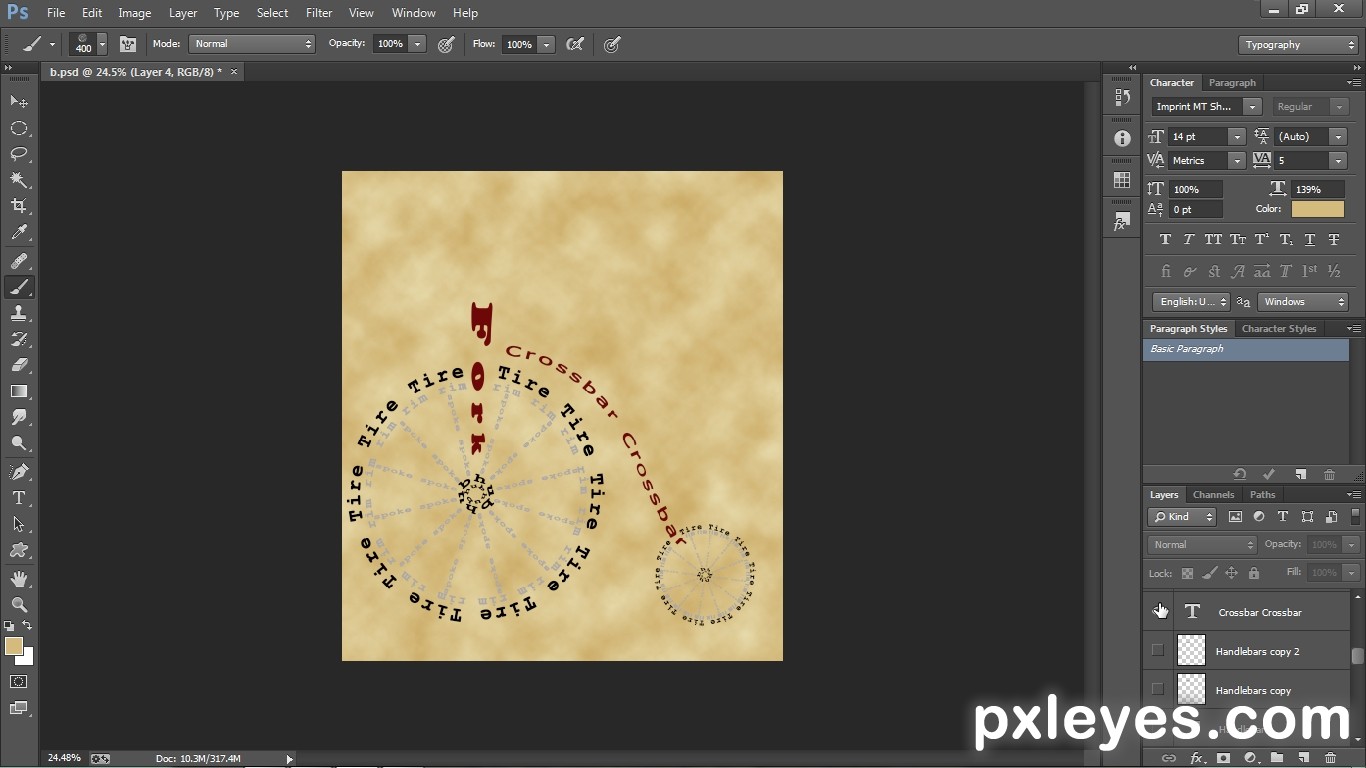Image resolution: width=1366 pixels, height=768 pixels.
Task: Open the Metrics kerning dropdown
Action: click(1237, 160)
